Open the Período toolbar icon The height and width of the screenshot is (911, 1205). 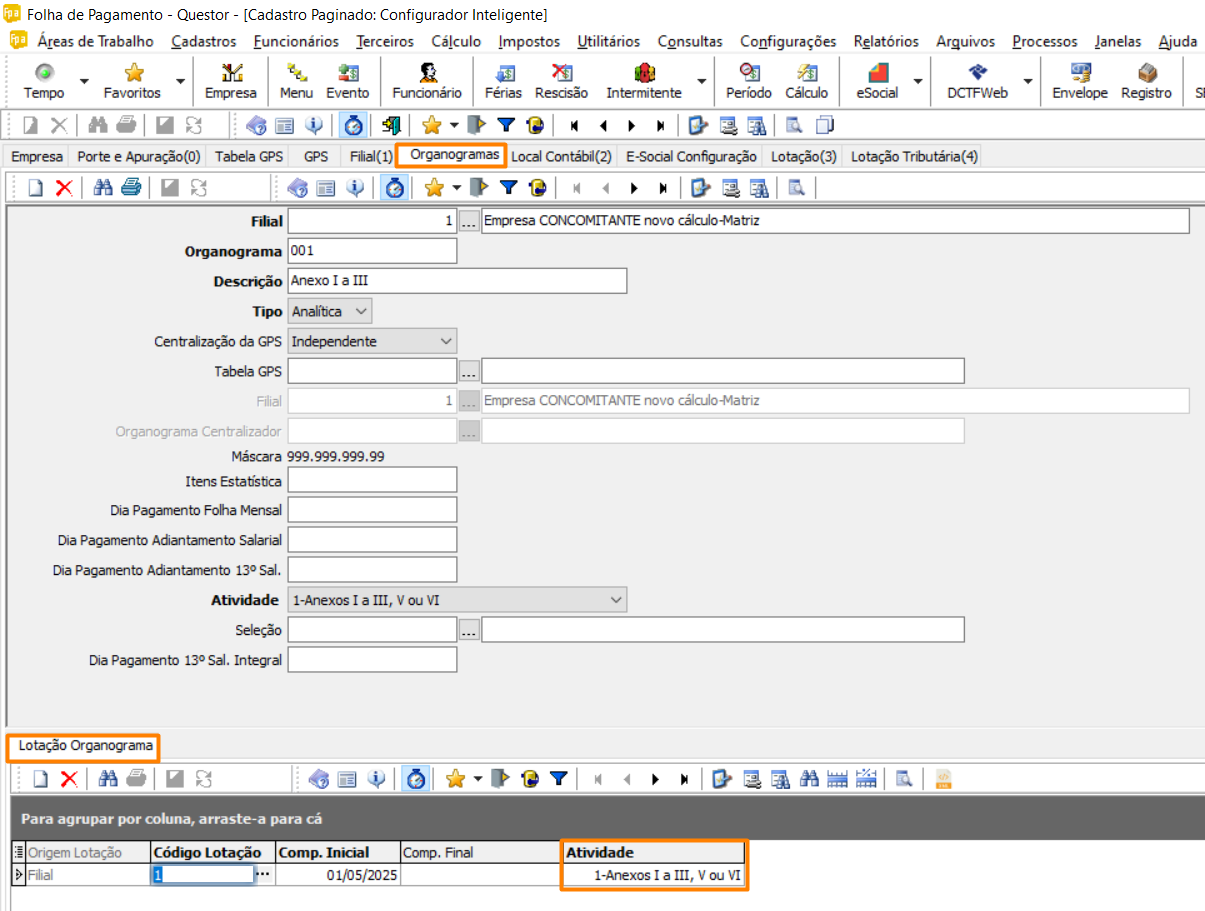pos(749,81)
